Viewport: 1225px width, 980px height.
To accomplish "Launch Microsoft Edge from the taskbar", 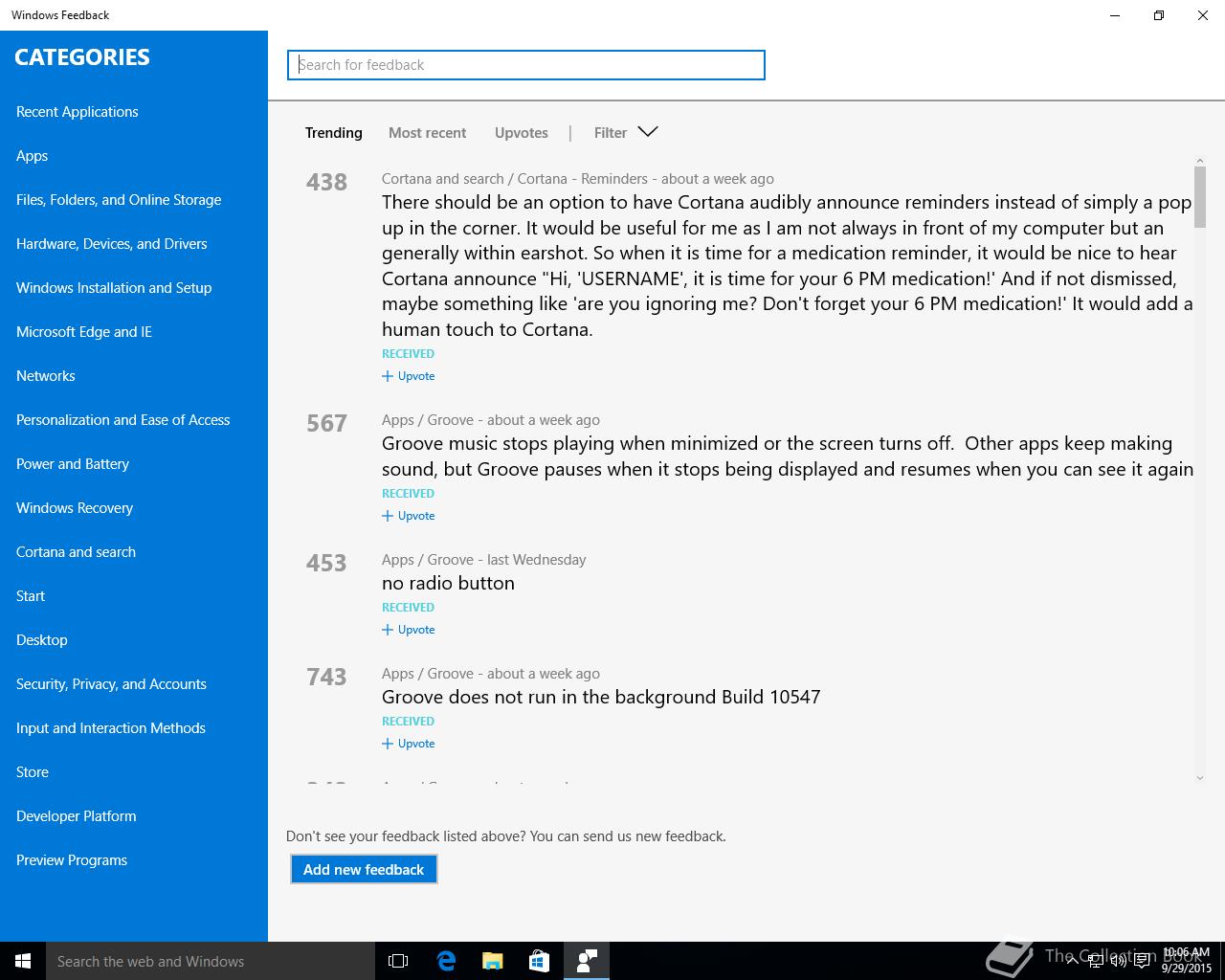I will point(446,961).
